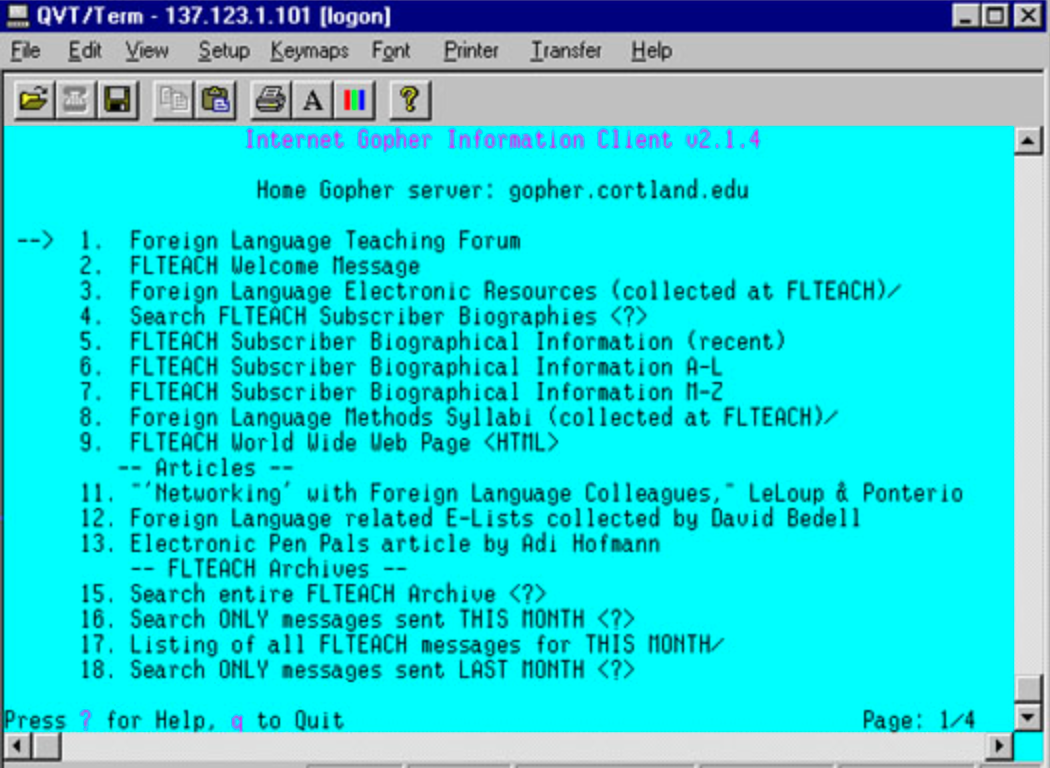This screenshot has height=768, width=1050.
Task: Click 'Foreign Language Methods Syllabi' entry
Action: [483, 417]
